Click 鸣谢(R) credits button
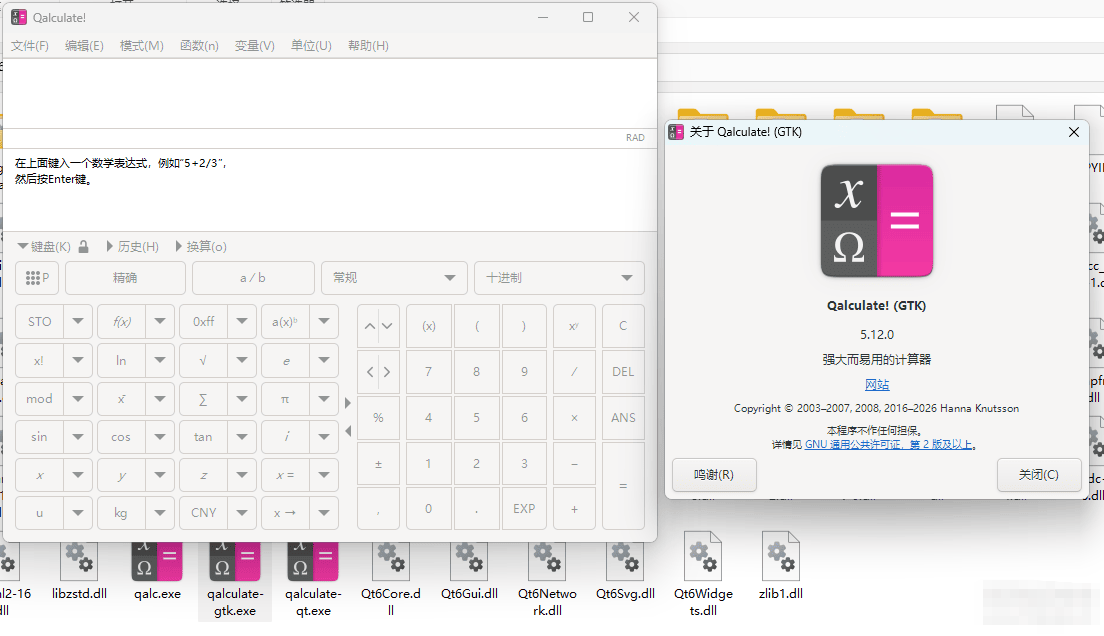 click(714, 475)
